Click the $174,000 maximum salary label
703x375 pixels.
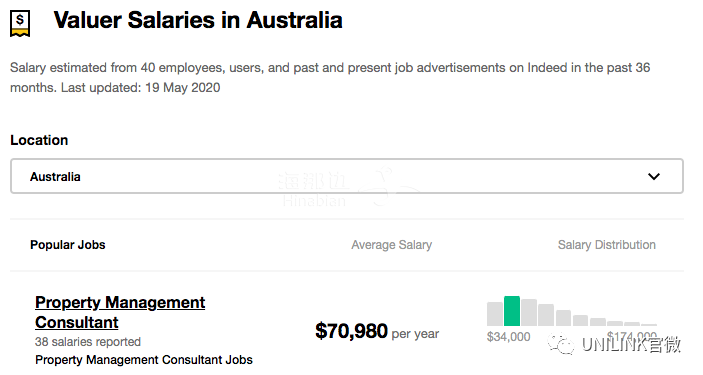point(632,336)
